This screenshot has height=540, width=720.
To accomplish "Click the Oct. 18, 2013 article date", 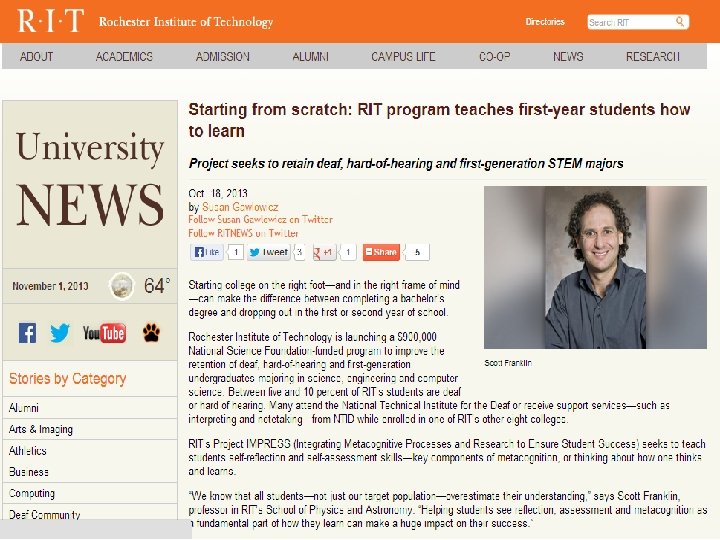I will (218, 193).
